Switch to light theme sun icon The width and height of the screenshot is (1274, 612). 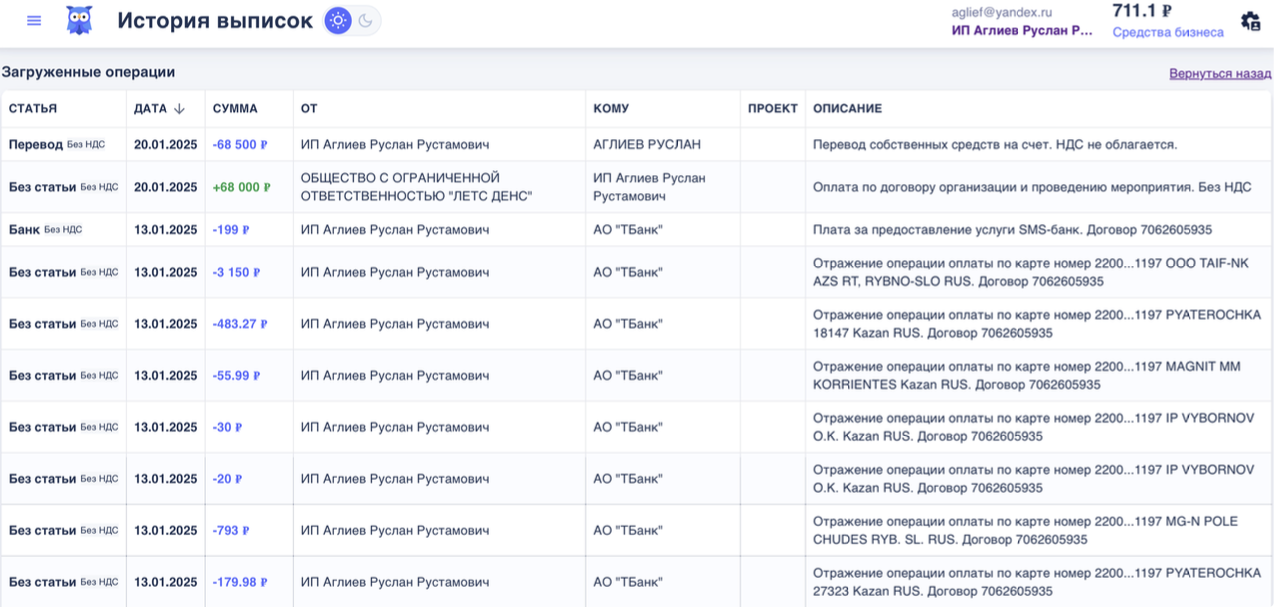click(338, 21)
